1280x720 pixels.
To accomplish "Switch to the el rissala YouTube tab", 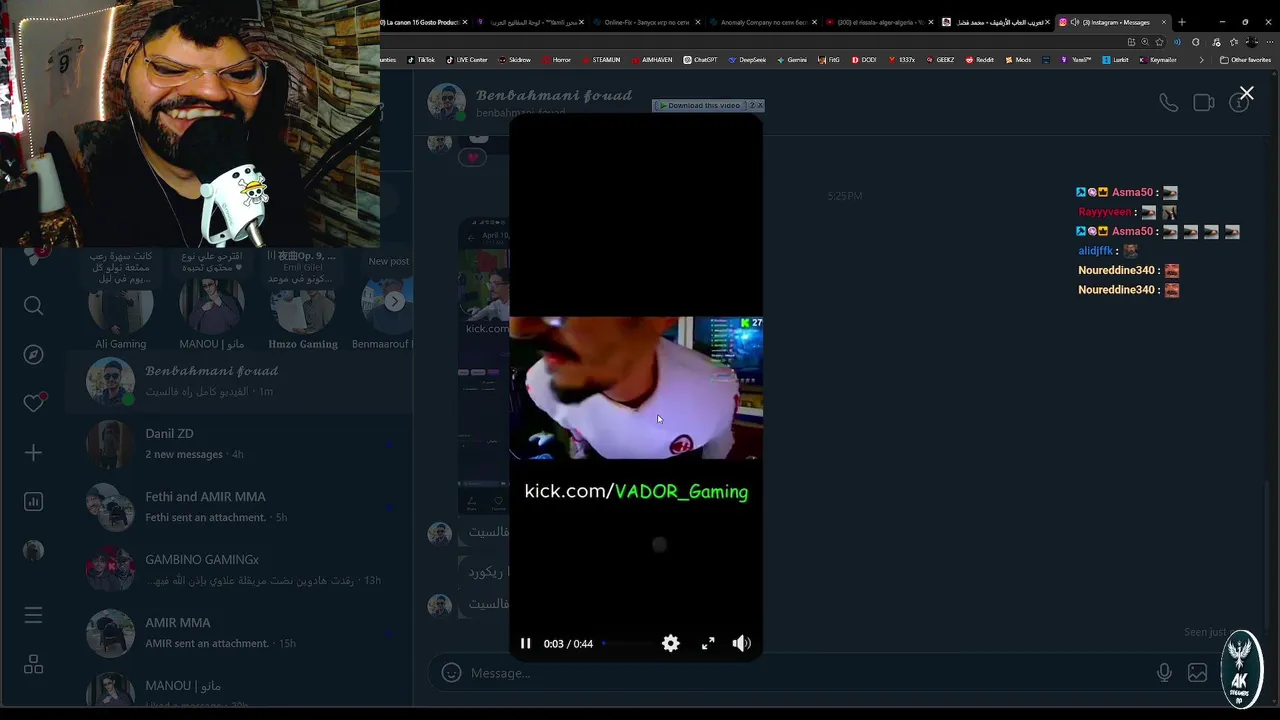I will coord(879,22).
